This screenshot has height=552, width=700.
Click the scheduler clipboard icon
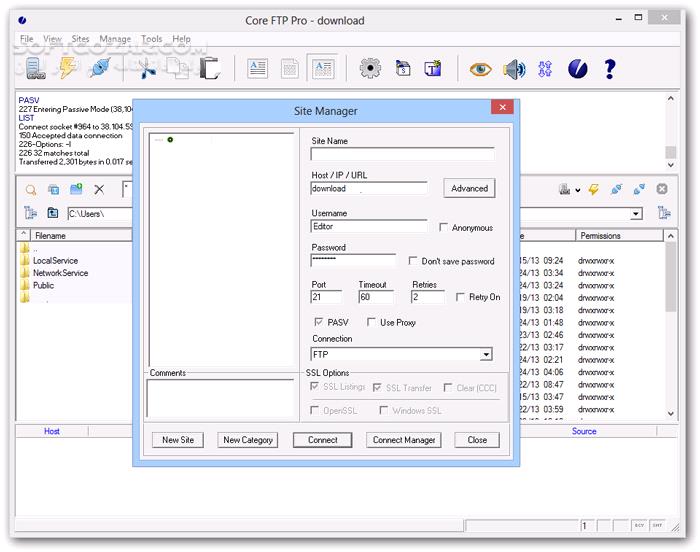[403, 68]
